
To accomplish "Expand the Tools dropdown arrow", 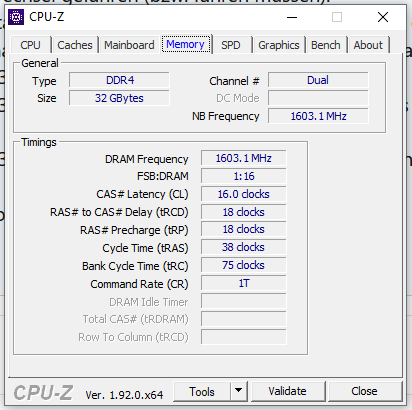I will [x=238, y=392].
